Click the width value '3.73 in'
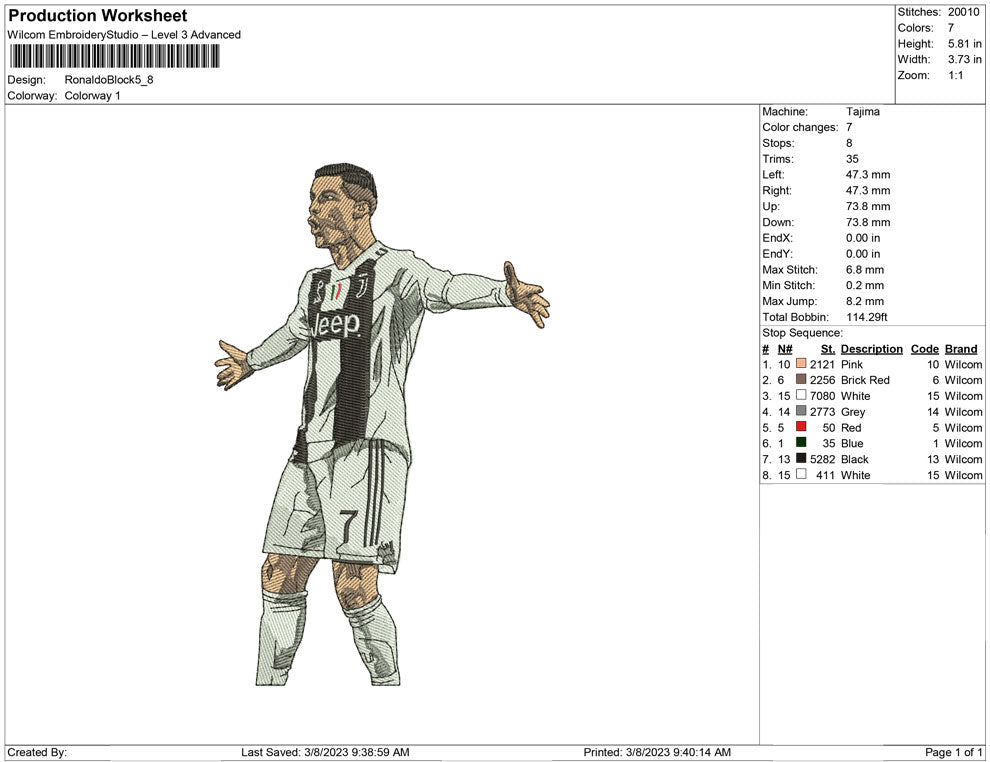 coord(965,59)
